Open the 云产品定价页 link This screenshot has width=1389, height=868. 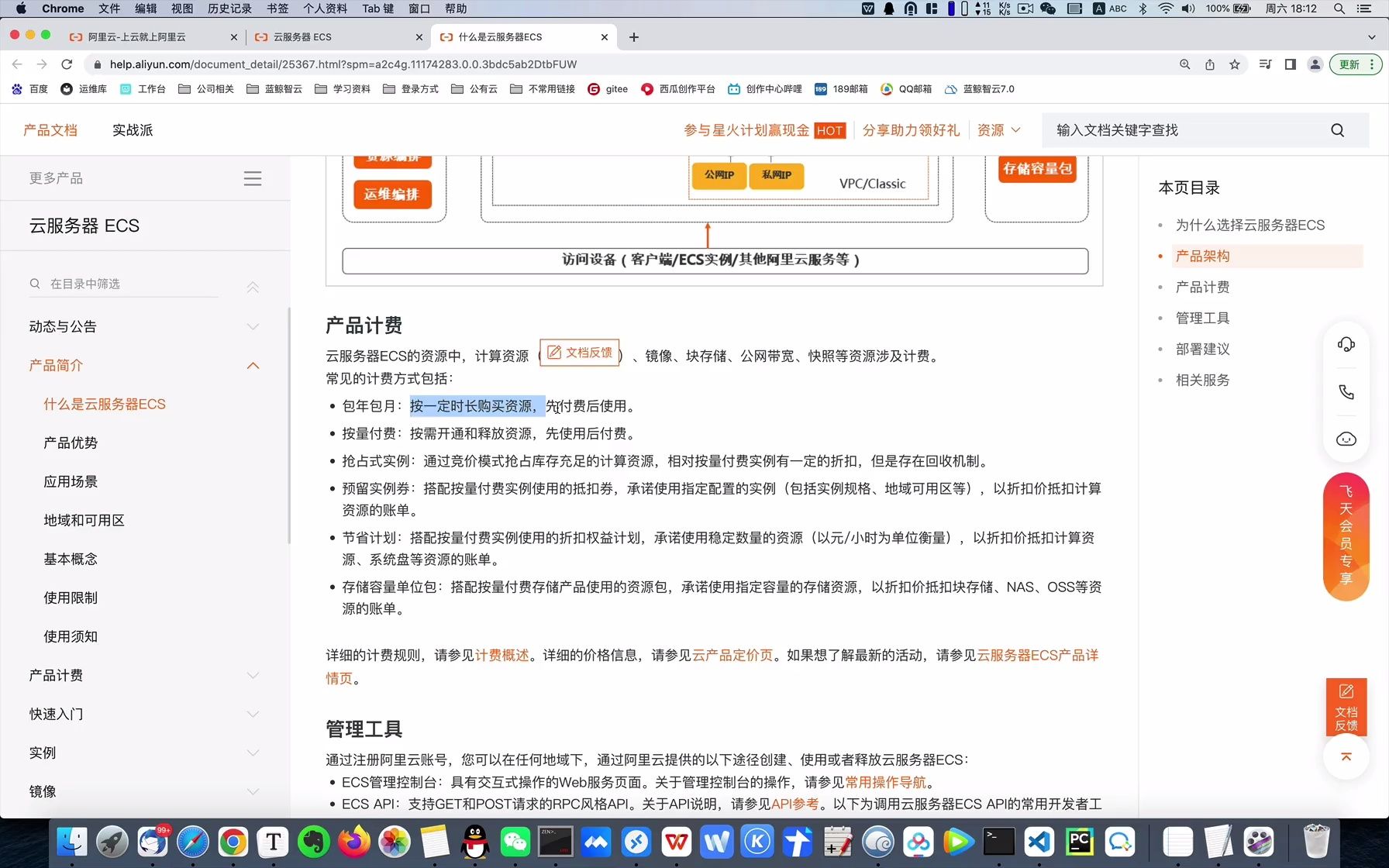coord(732,656)
